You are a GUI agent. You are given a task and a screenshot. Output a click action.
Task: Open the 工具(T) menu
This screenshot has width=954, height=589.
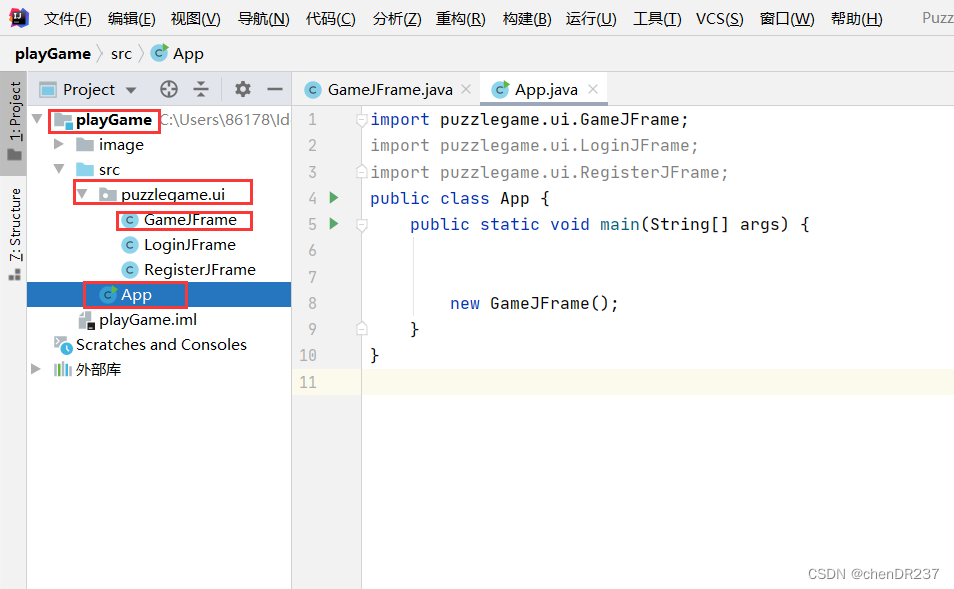657,19
